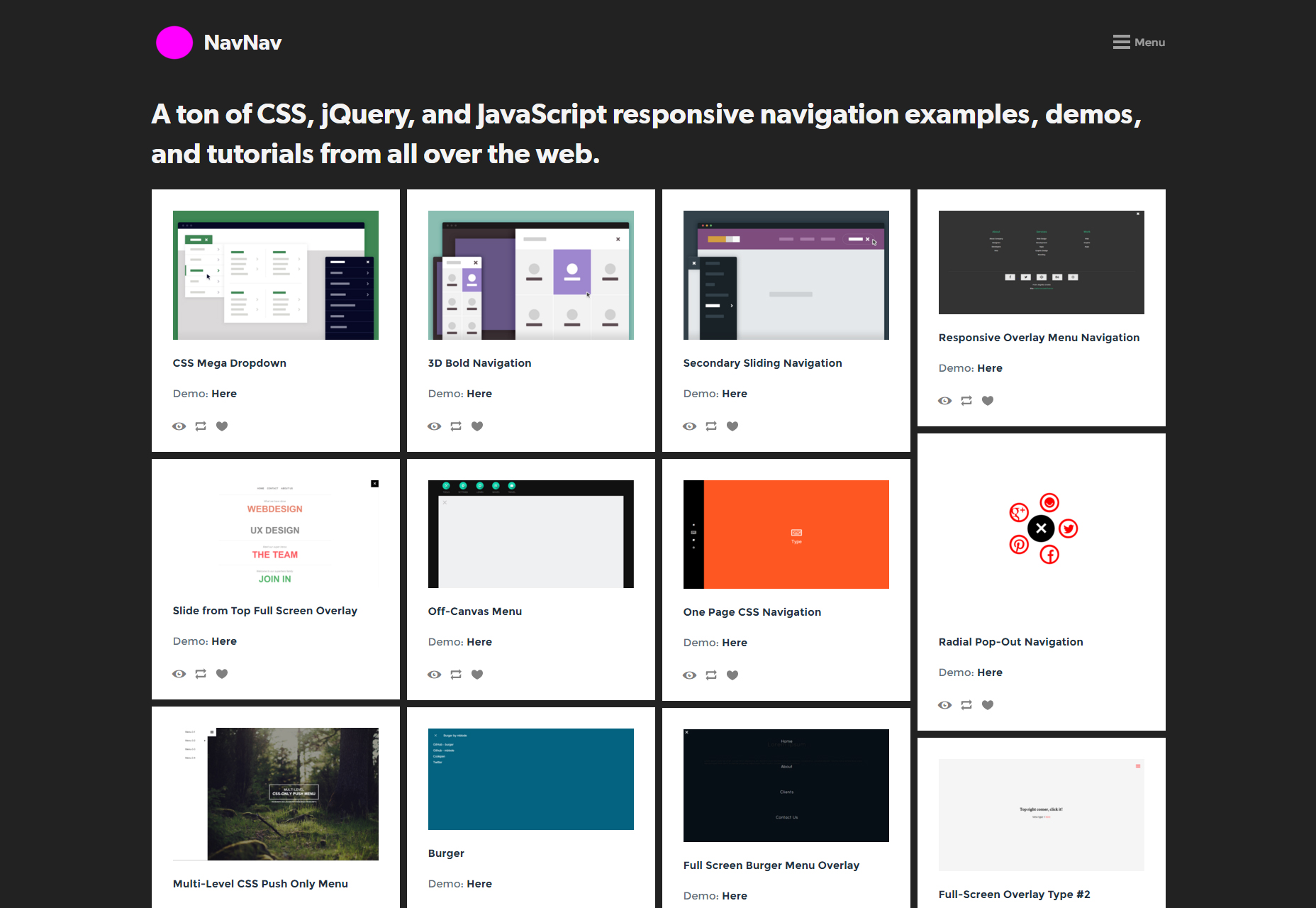The image size is (1316, 908).
Task: Open the Here demo link for Radial Pop-Out Navigation
Action: click(990, 672)
